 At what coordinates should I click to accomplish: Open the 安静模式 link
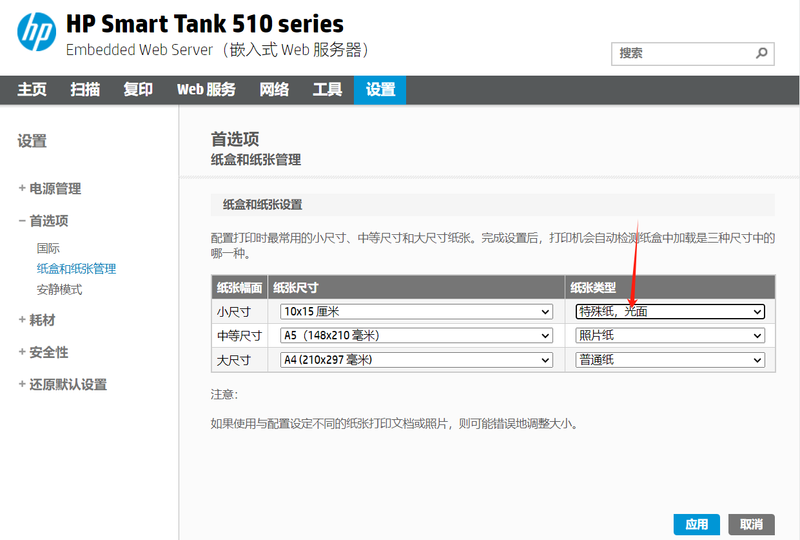(59, 290)
